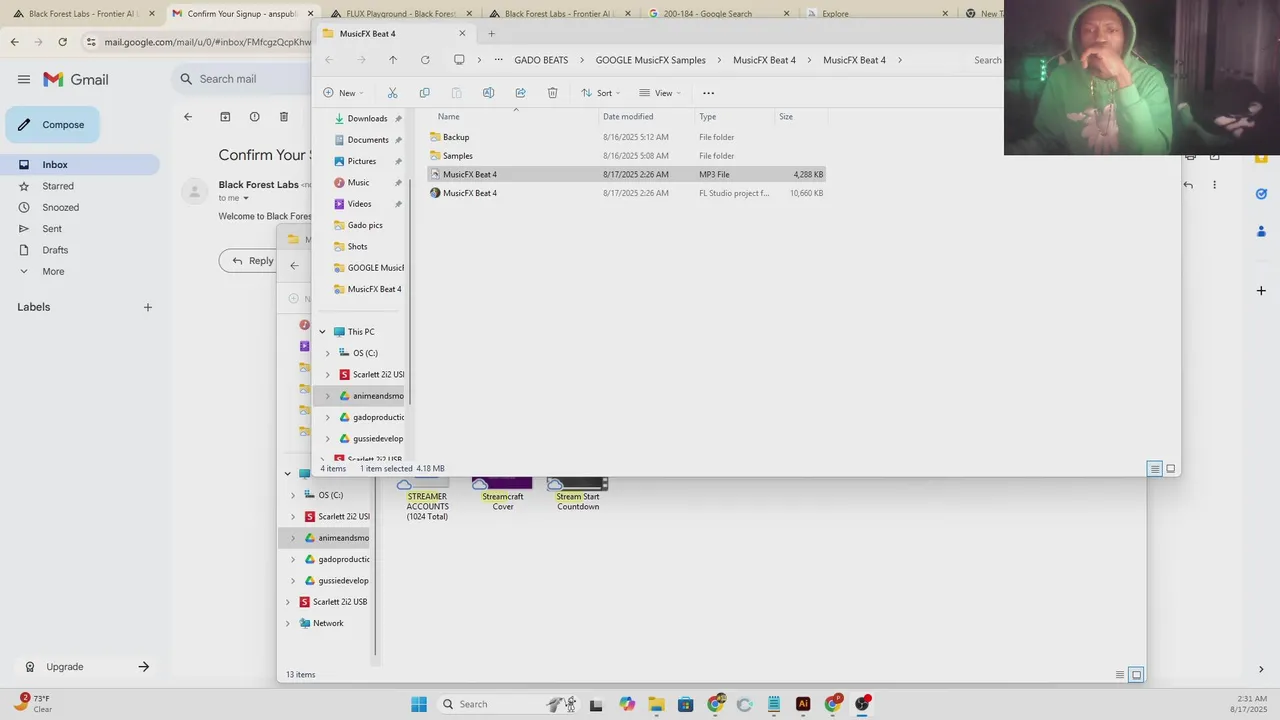
Task: Open Notepad from the taskbar
Action: (x=774, y=704)
